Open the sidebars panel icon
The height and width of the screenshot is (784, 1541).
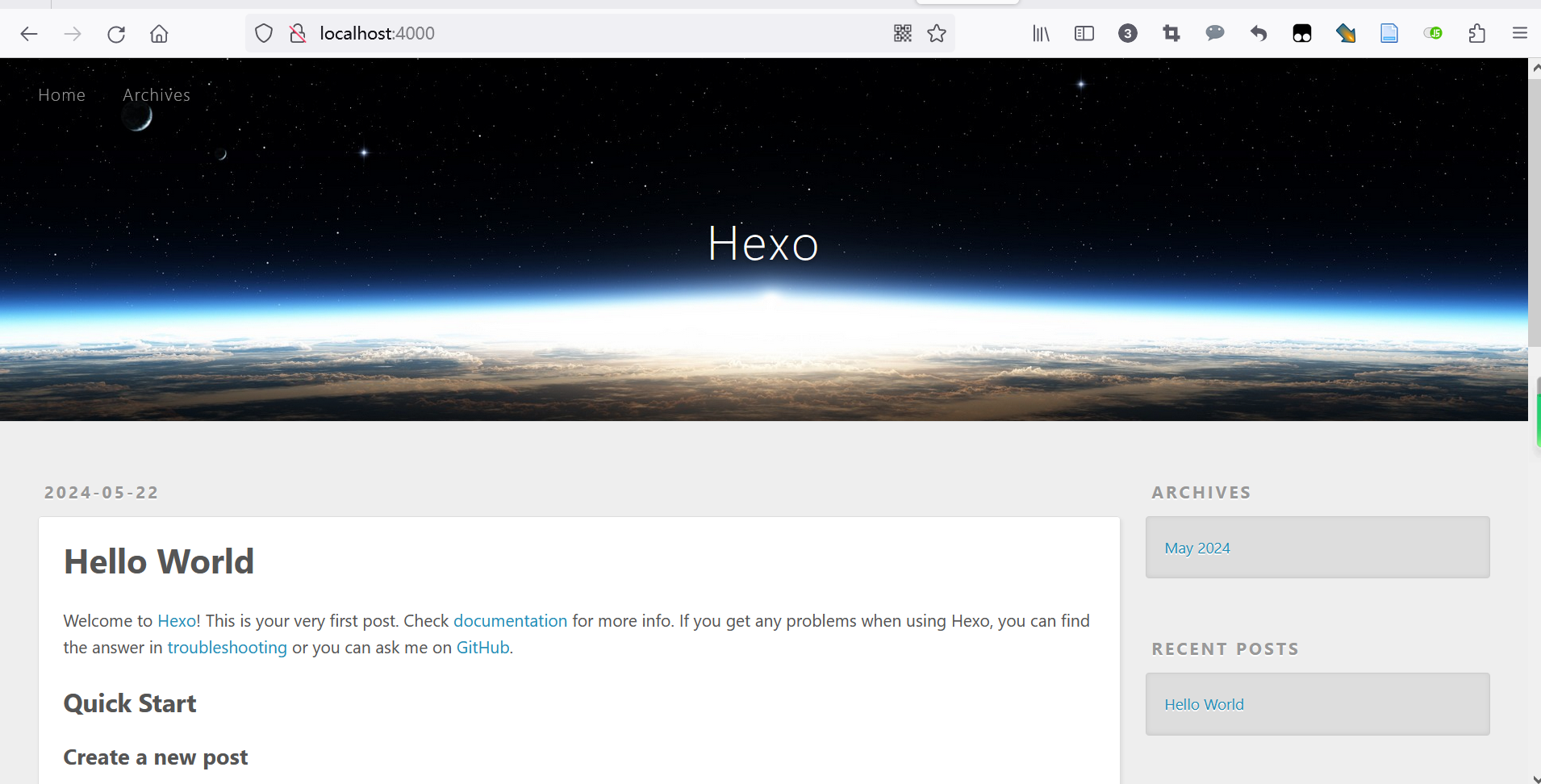pyautogui.click(x=1084, y=33)
